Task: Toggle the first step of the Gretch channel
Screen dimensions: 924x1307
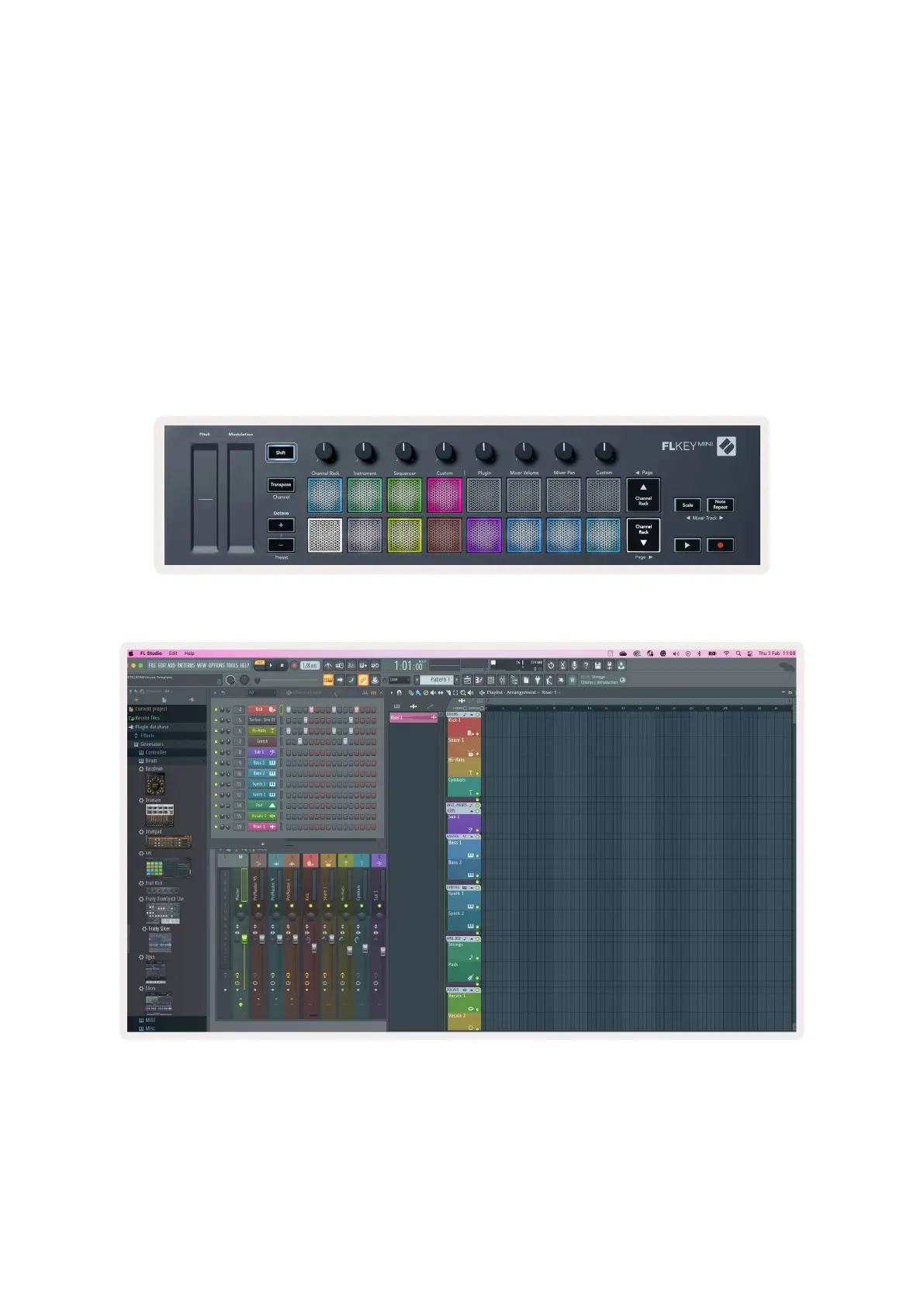Action: click(289, 741)
